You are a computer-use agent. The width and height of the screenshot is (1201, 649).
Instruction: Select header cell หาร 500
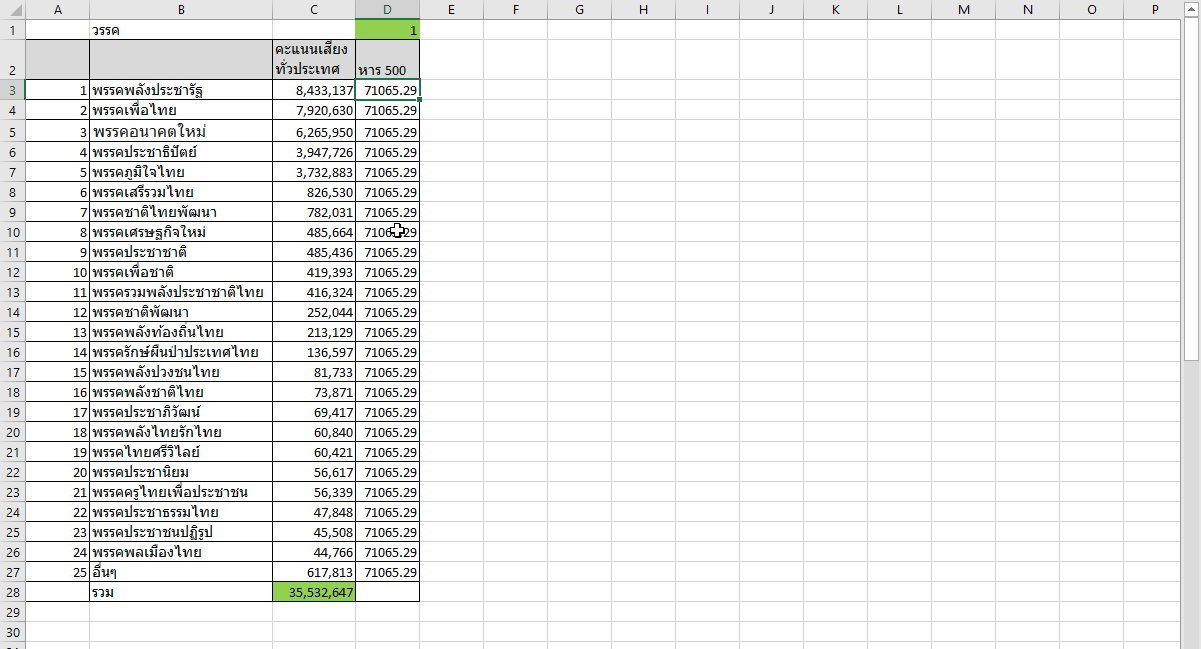click(388, 59)
